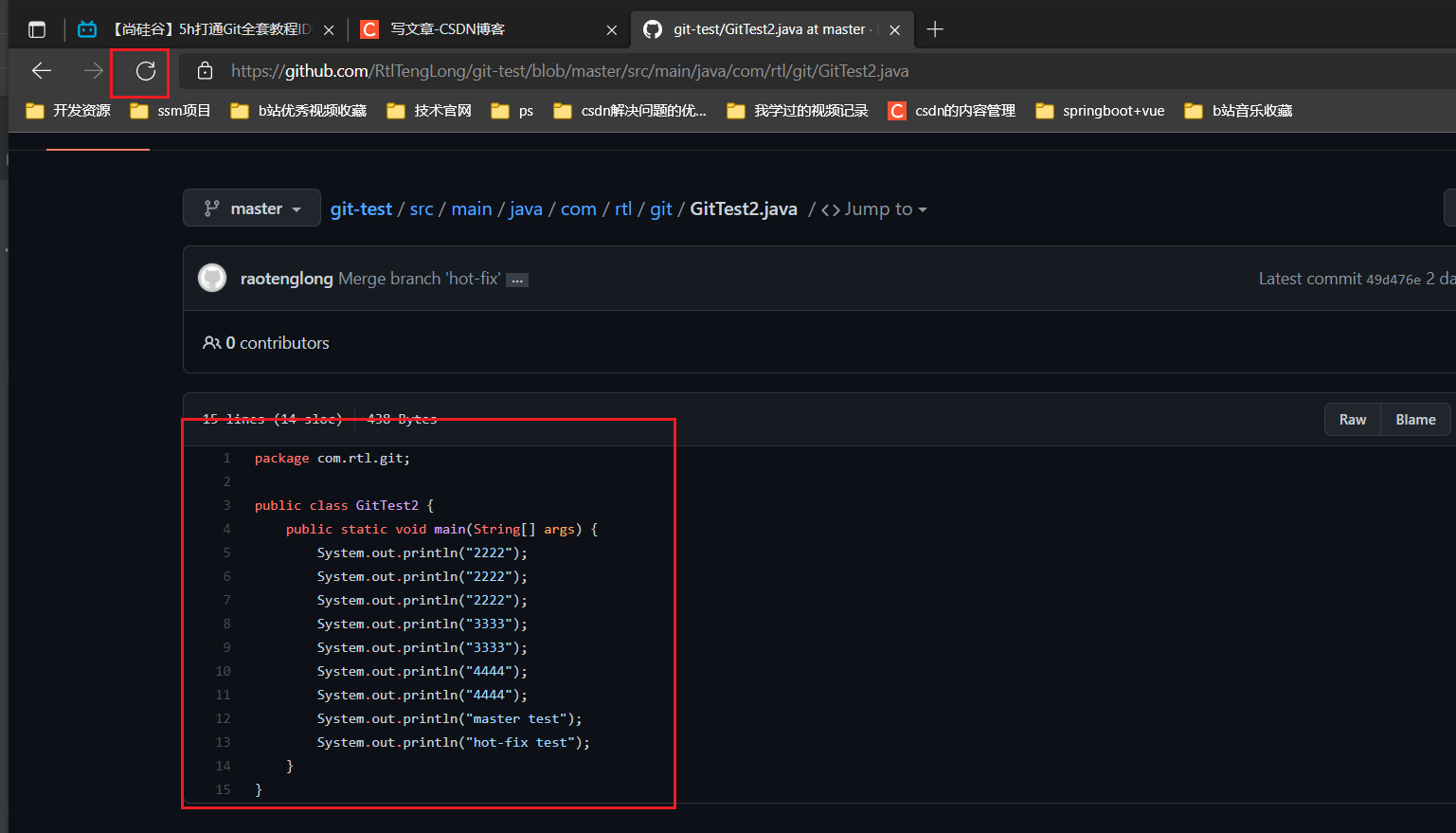
Task: Open raotenglong author profile link
Action: point(287,279)
